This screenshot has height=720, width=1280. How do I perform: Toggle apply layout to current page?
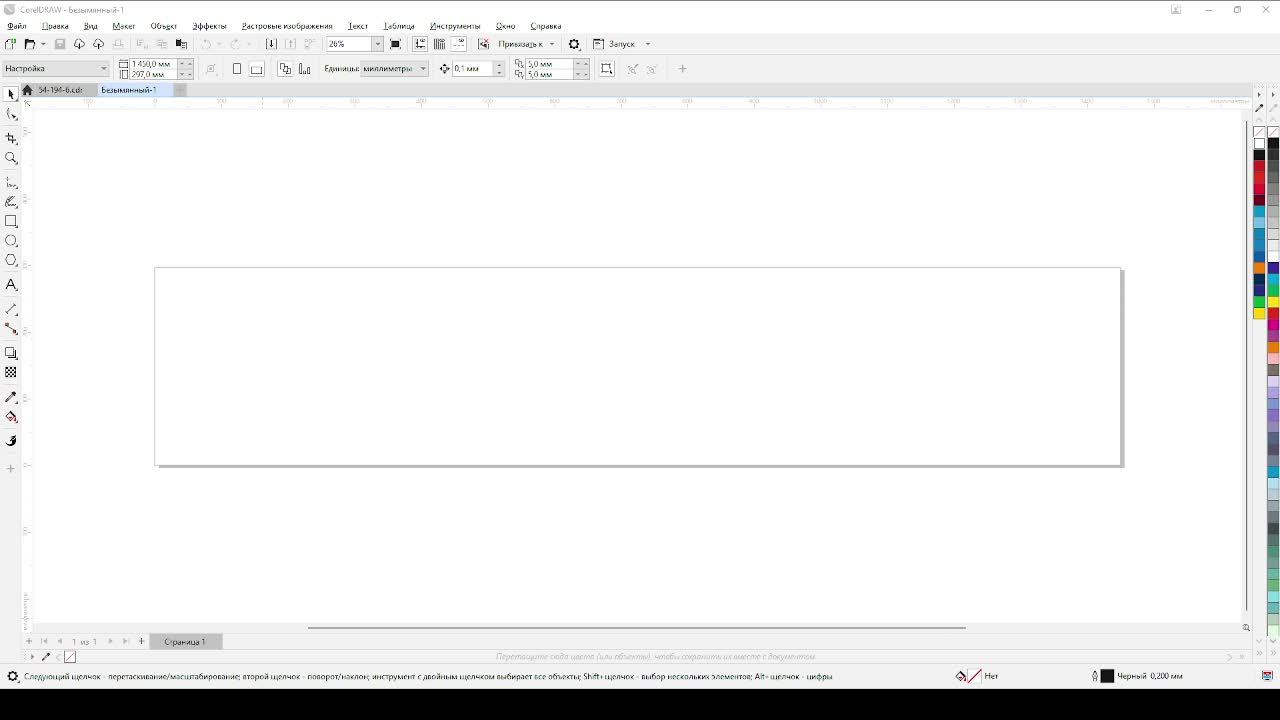[304, 69]
